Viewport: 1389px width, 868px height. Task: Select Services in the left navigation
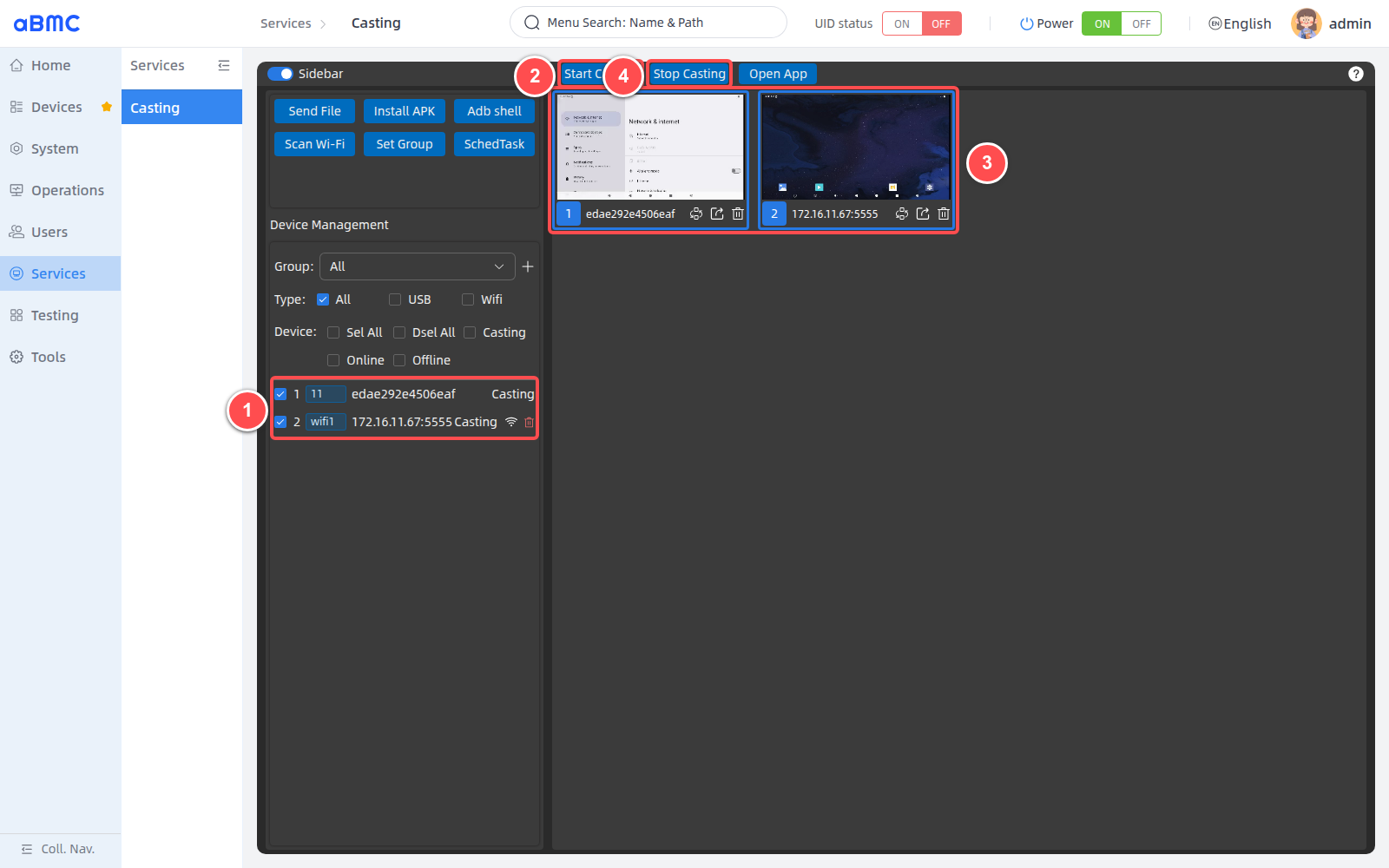tap(60, 273)
